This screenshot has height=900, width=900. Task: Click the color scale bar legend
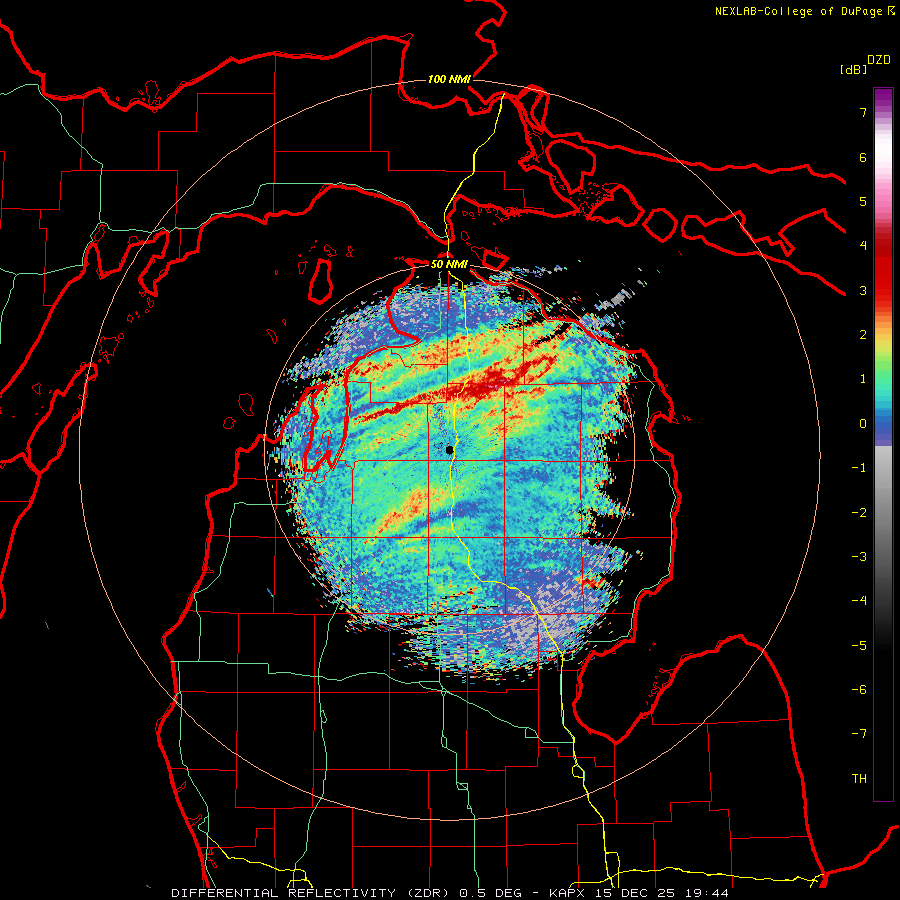point(883,444)
